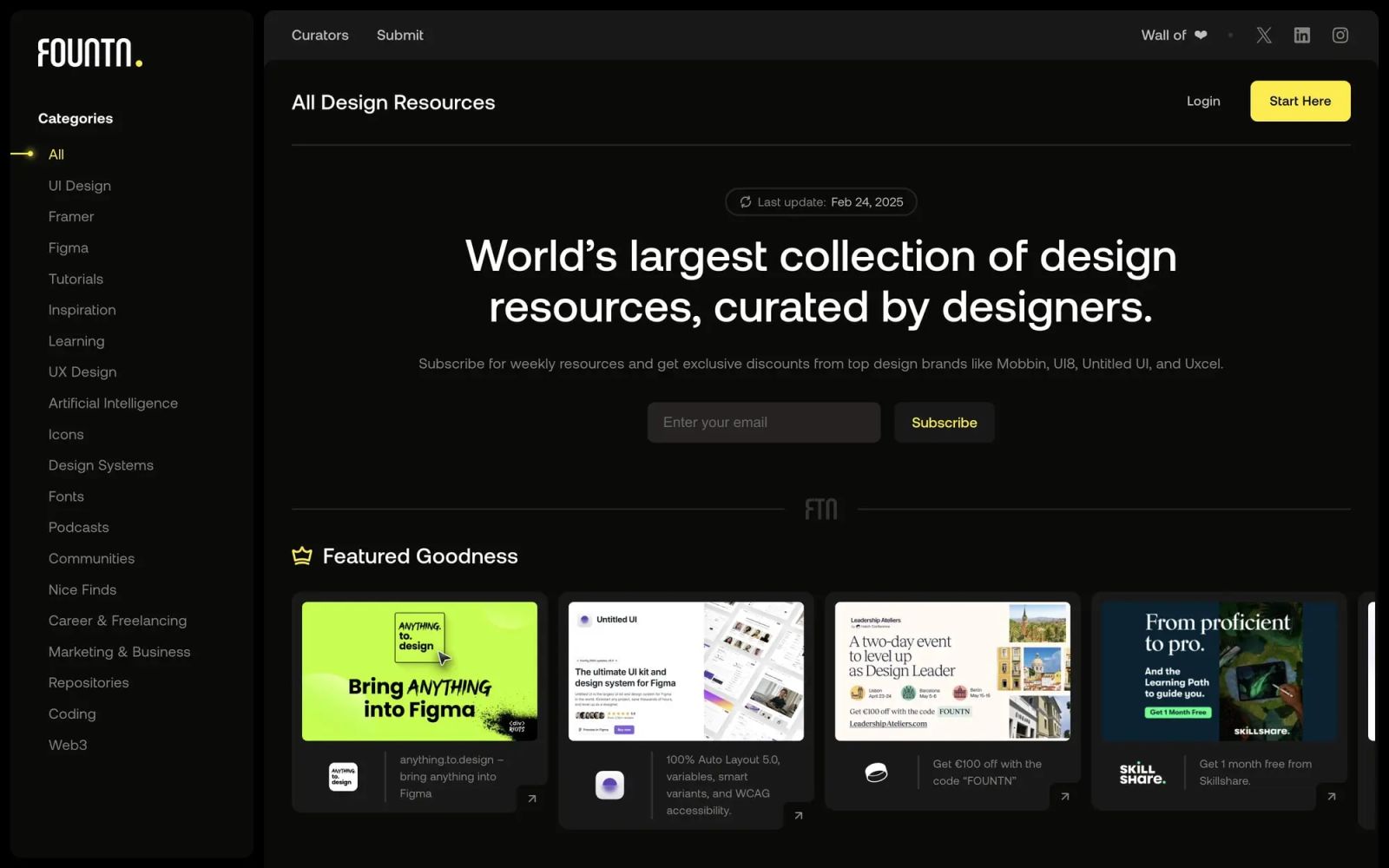Click the Untitled UI logo icon
The image size is (1389, 868).
[x=609, y=786]
